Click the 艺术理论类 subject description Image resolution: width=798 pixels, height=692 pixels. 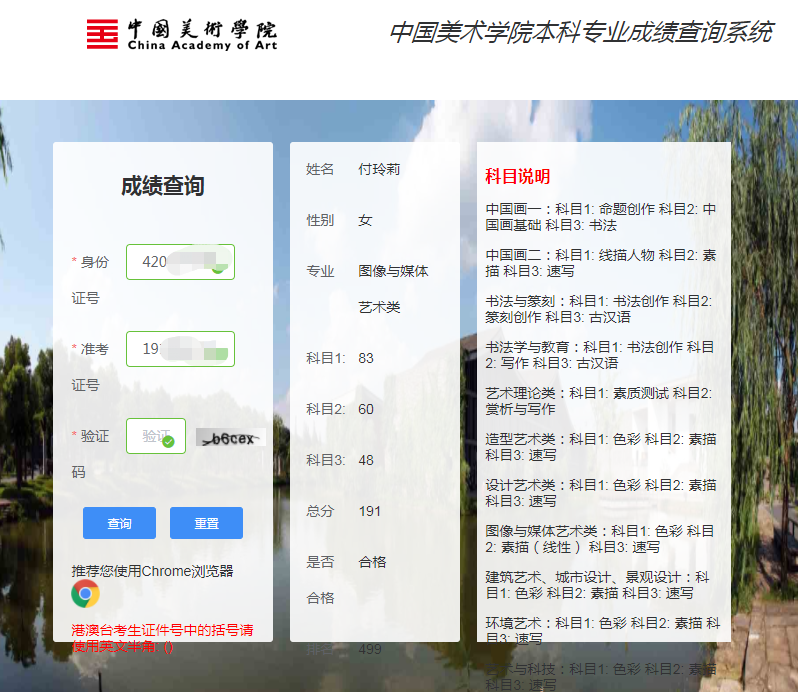pos(598,401)
